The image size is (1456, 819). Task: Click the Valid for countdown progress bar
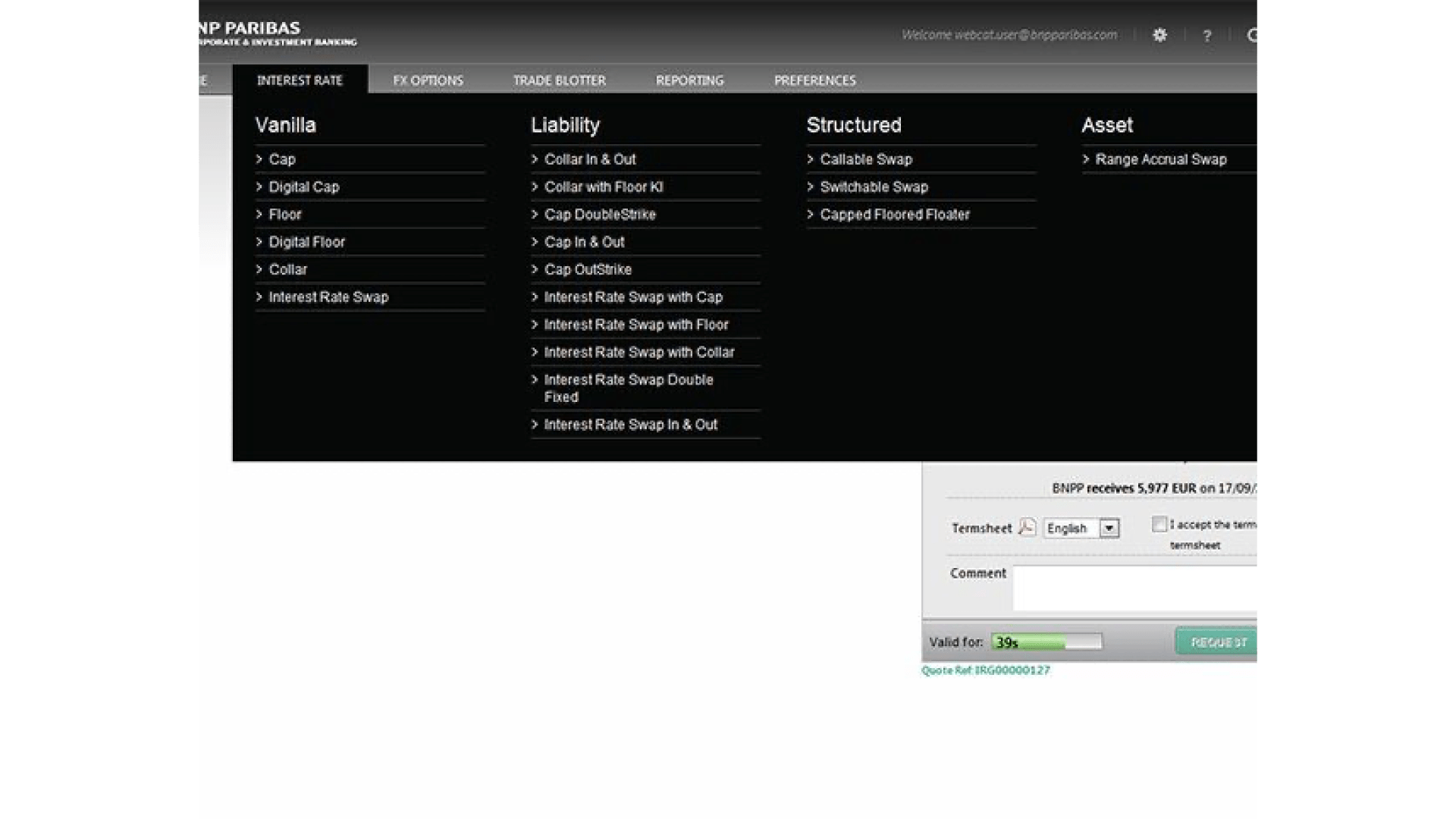[x=1046, y=642]
